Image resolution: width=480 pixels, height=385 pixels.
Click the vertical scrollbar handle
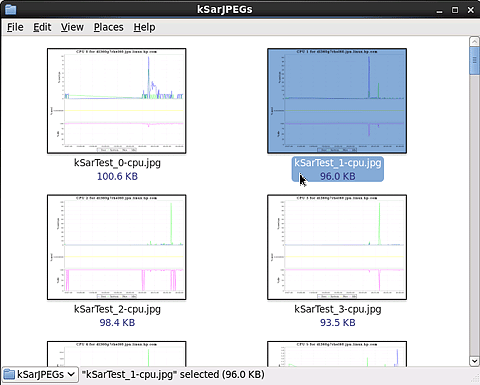[474, 61]
